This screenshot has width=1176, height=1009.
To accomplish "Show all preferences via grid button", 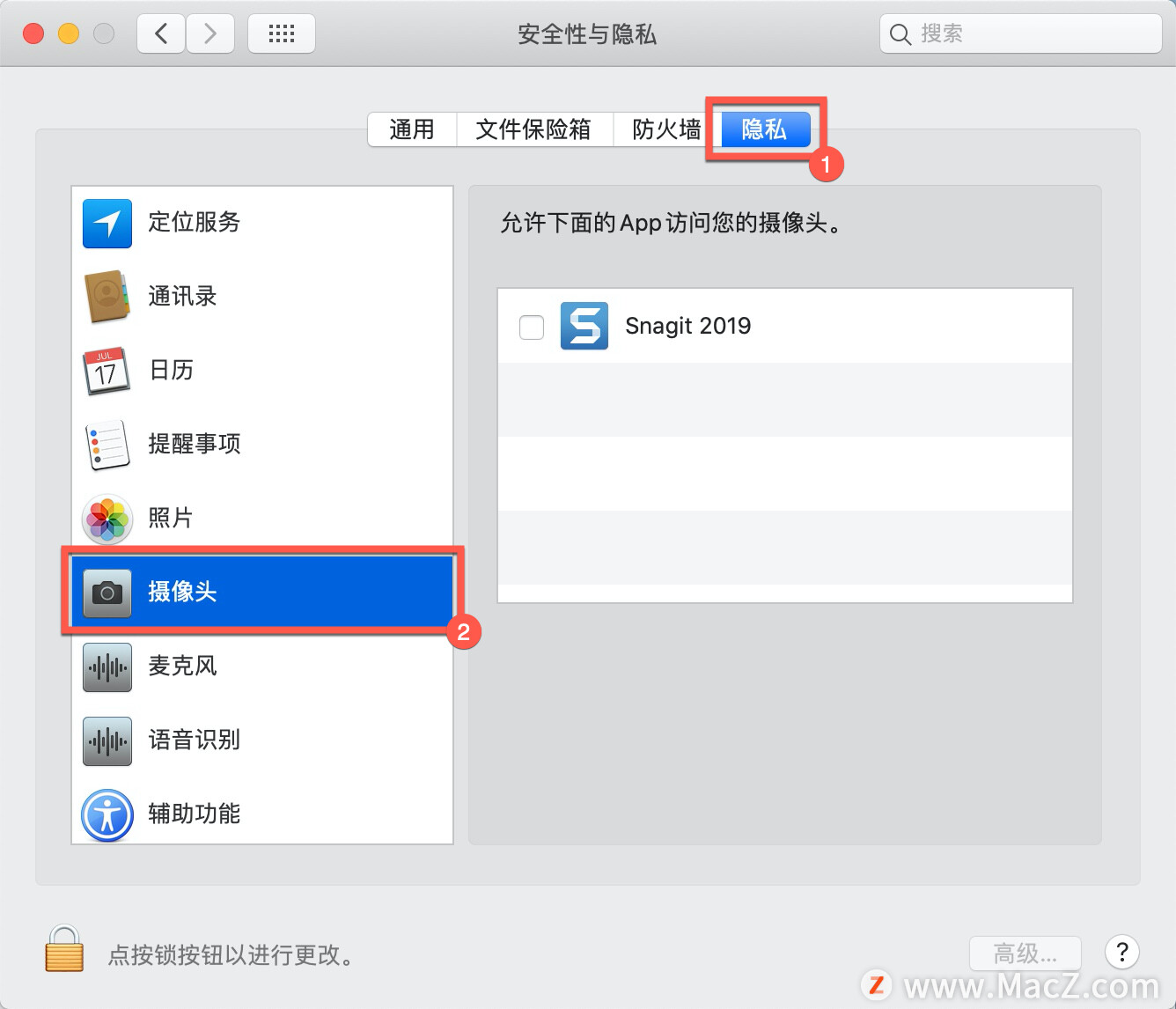I will (282, 33).
